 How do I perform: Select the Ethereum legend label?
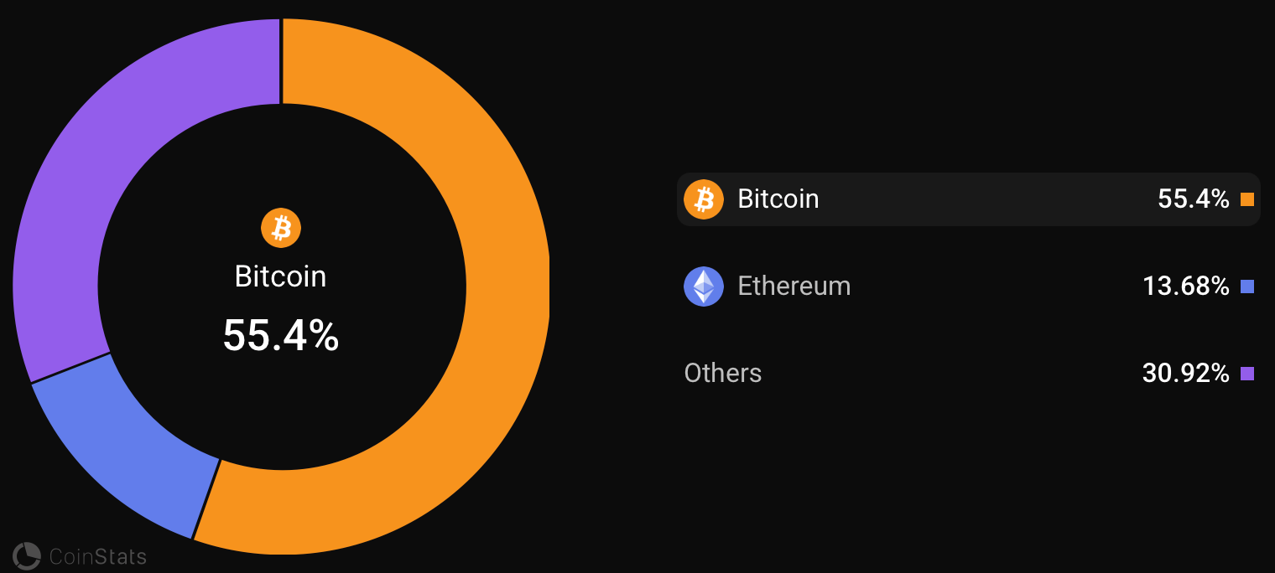click(794, 286)
